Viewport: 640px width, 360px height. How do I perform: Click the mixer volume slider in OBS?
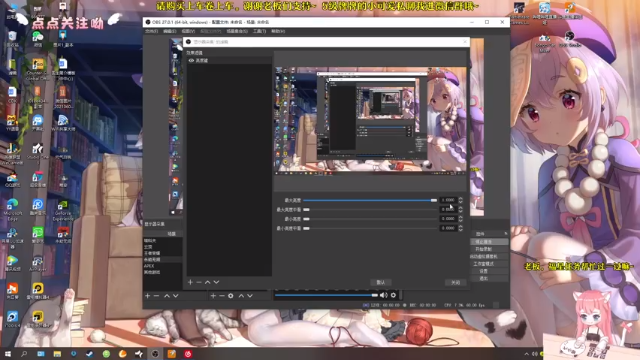click(326, 295)
